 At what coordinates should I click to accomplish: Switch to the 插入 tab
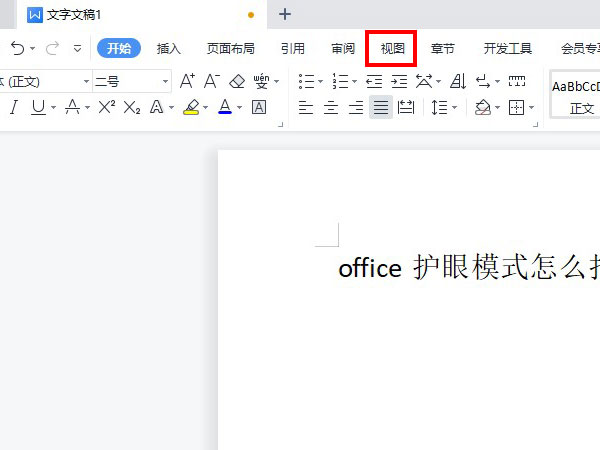169,48
